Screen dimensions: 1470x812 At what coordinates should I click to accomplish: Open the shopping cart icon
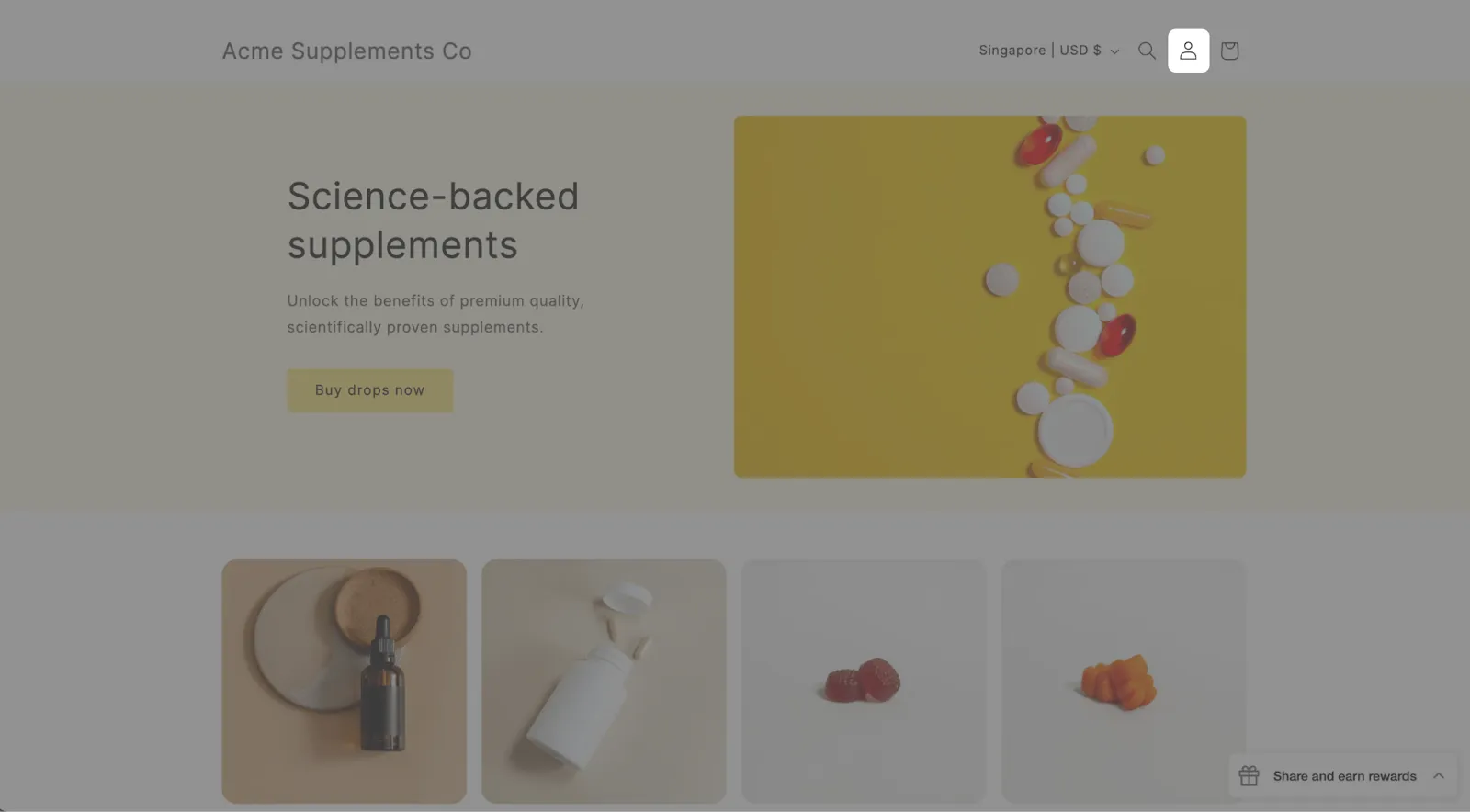coord(1229,51)
